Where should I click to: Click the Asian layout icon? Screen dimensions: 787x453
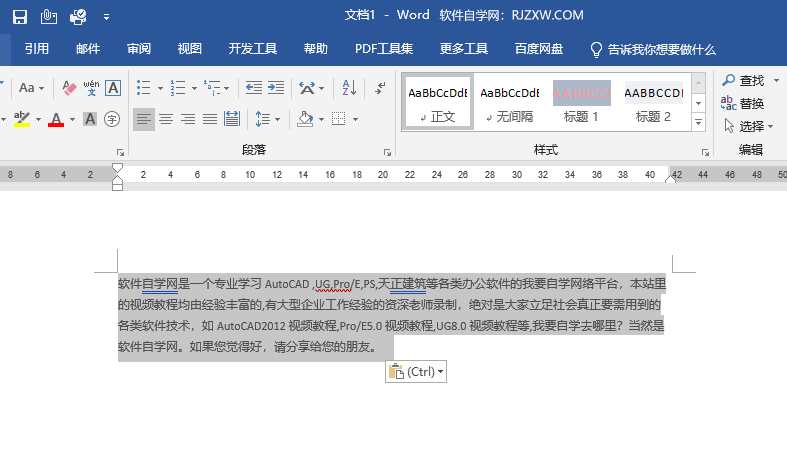[307, 88]
